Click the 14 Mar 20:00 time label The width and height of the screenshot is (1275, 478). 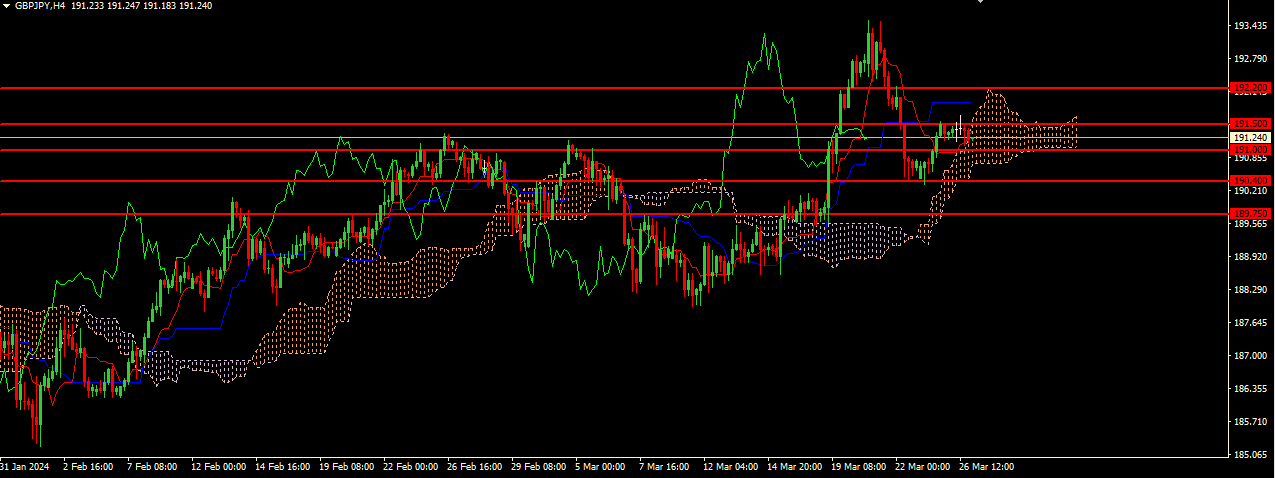(795, 467)
